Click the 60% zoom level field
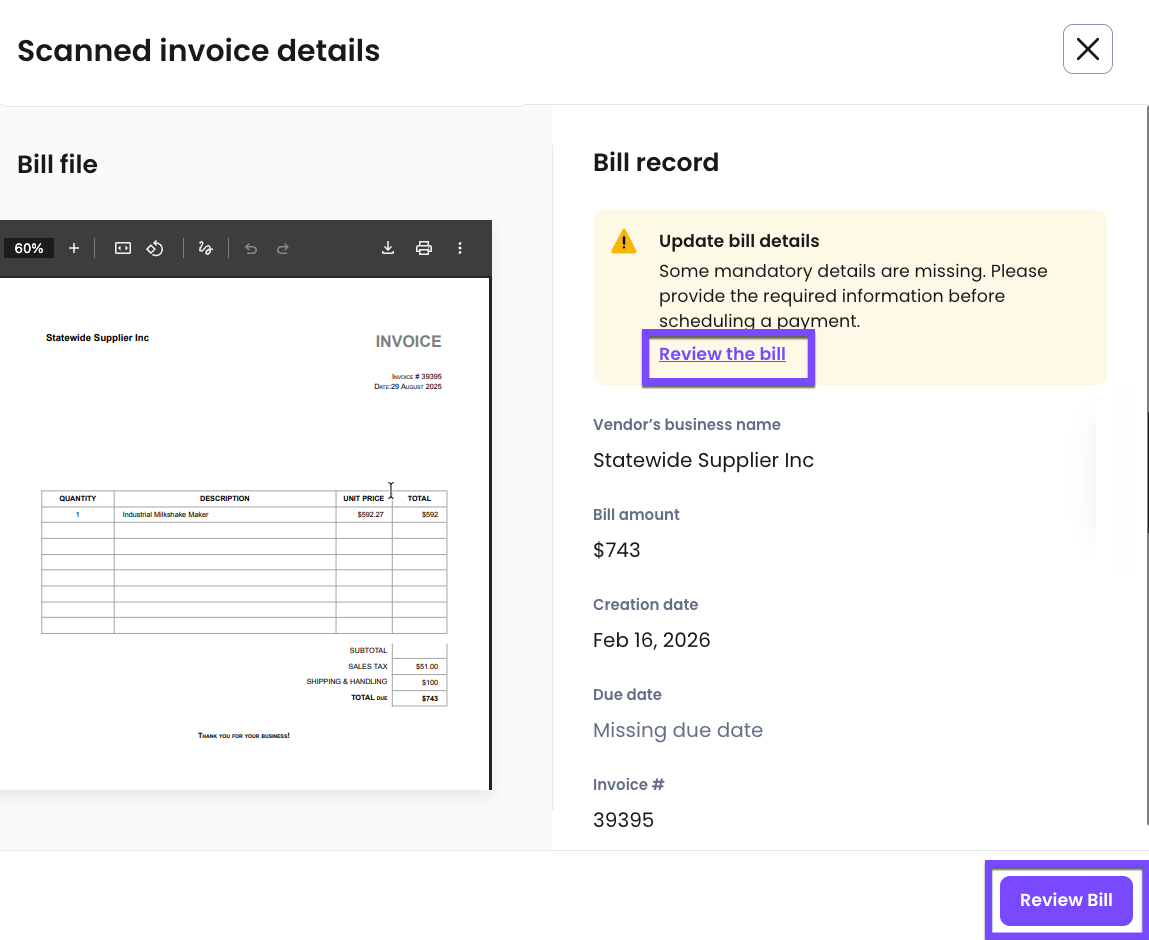This screenshot has height=940, width=1149. [29, 248]
